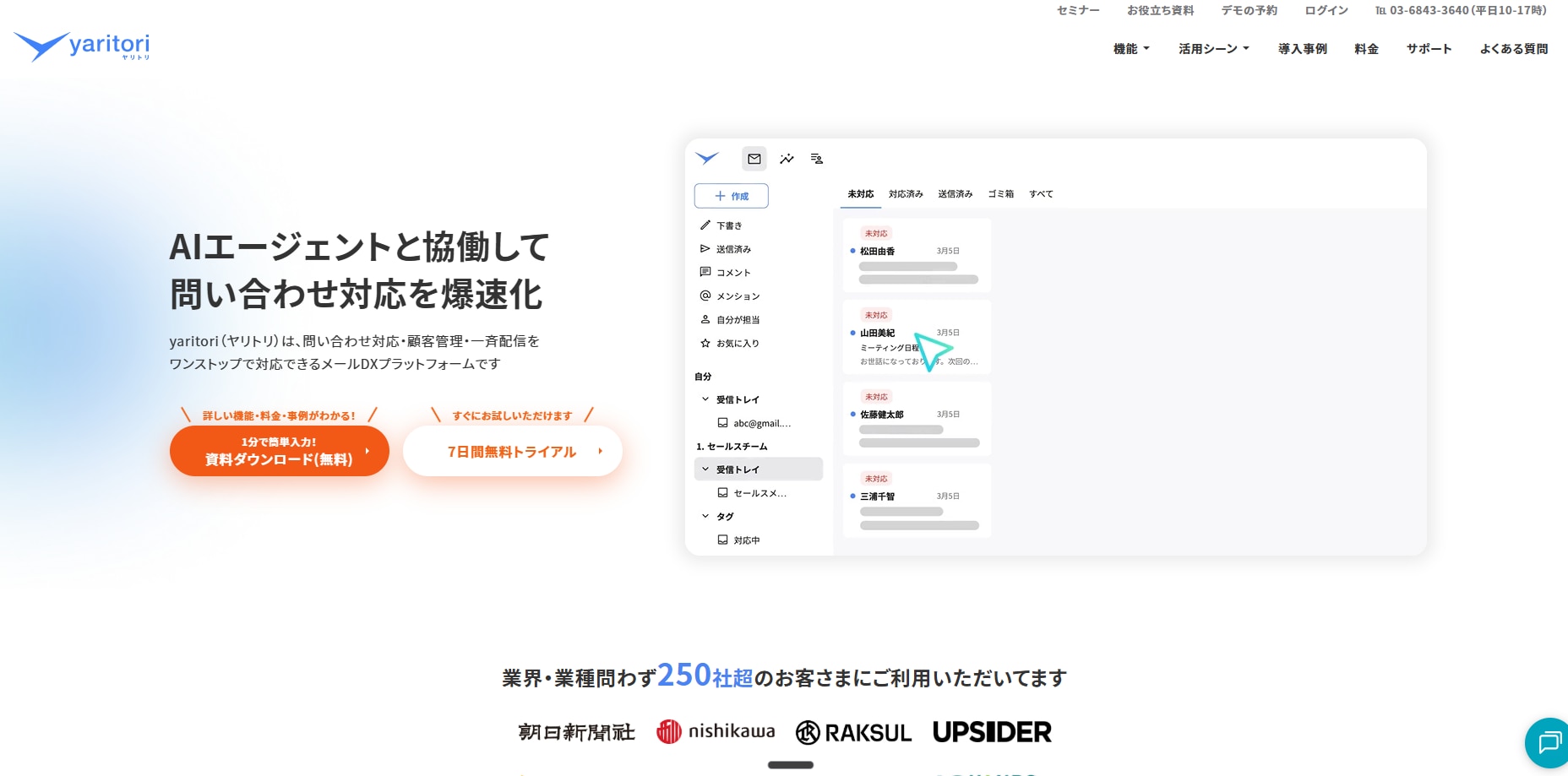Click the mail envelope icon in app preview
The image size is (1568, 776).
[x=754, y=159]
